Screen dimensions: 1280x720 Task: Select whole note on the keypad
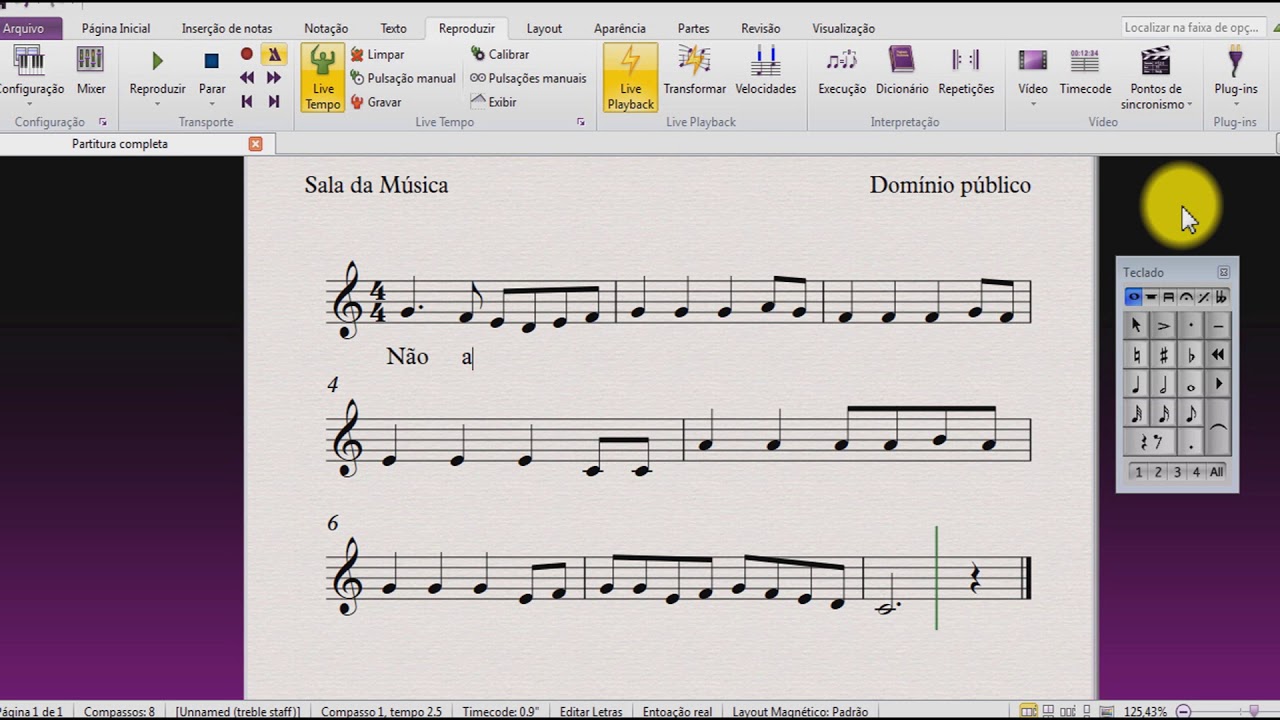tap(1191, 384)
